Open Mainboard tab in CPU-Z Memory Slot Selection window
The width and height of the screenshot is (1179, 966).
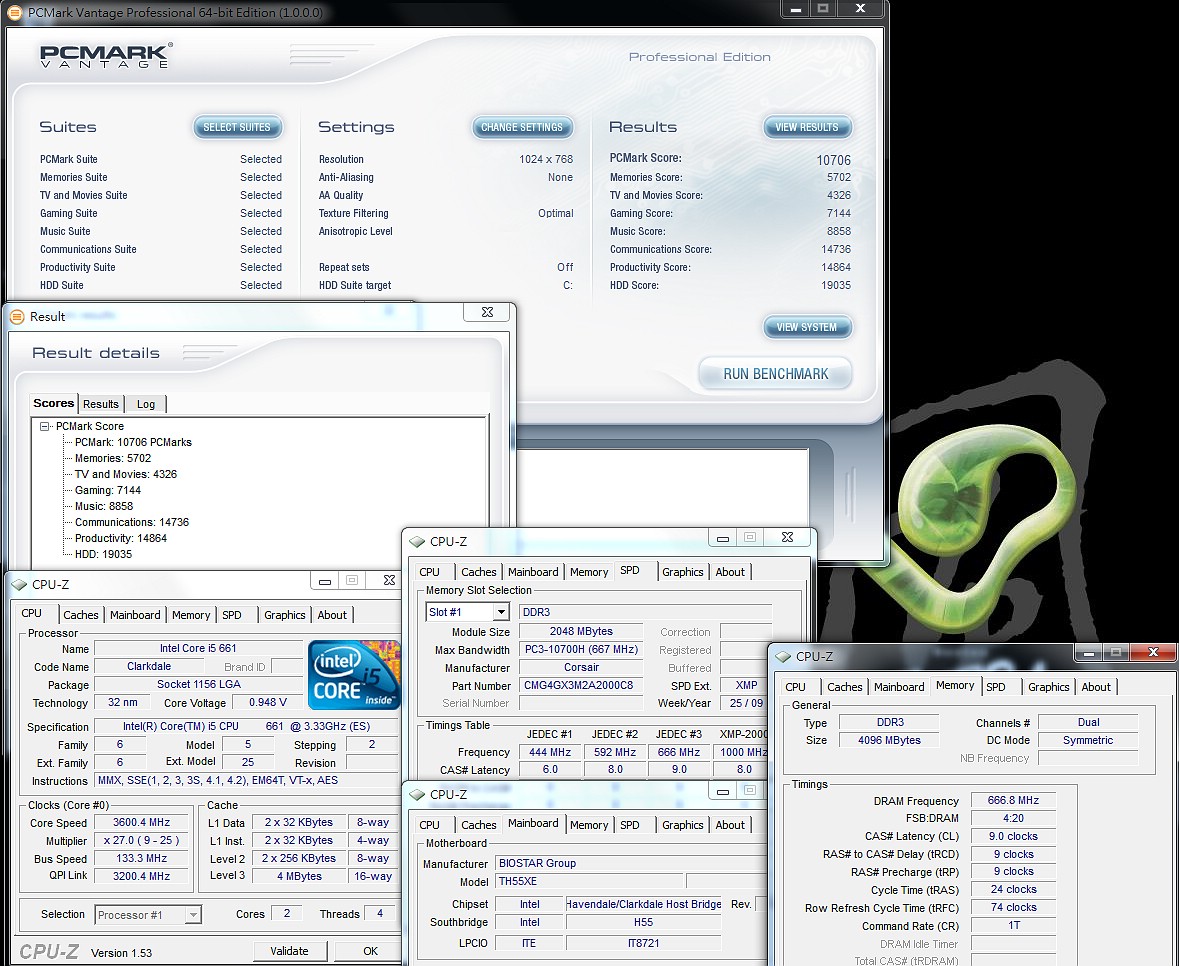point(533,572)
